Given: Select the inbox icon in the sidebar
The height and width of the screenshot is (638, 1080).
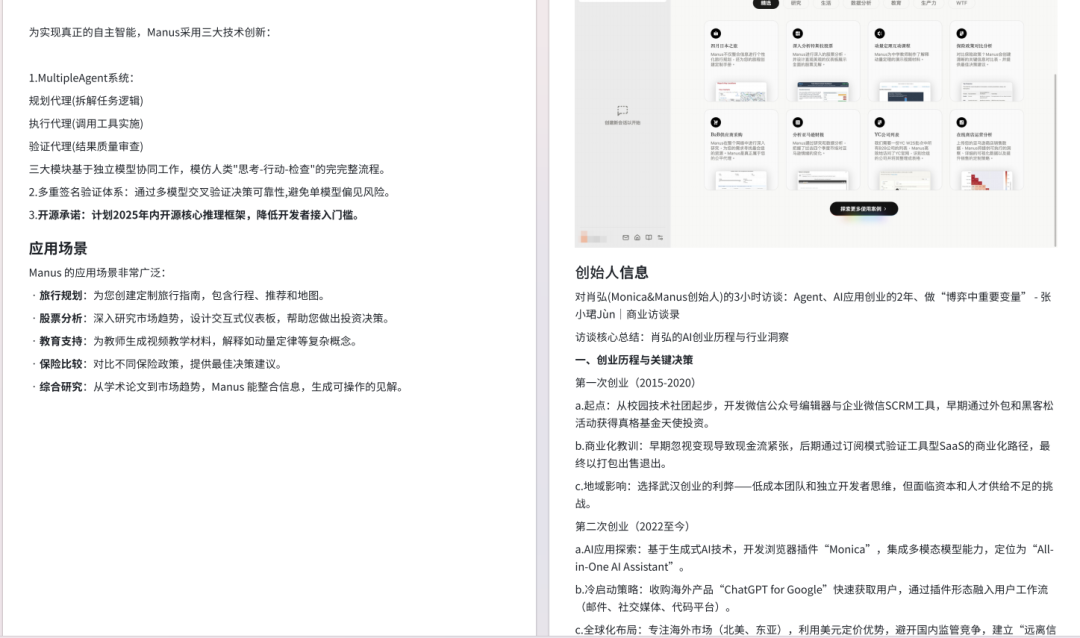Looking at the screenshot, I should [625, 238].
